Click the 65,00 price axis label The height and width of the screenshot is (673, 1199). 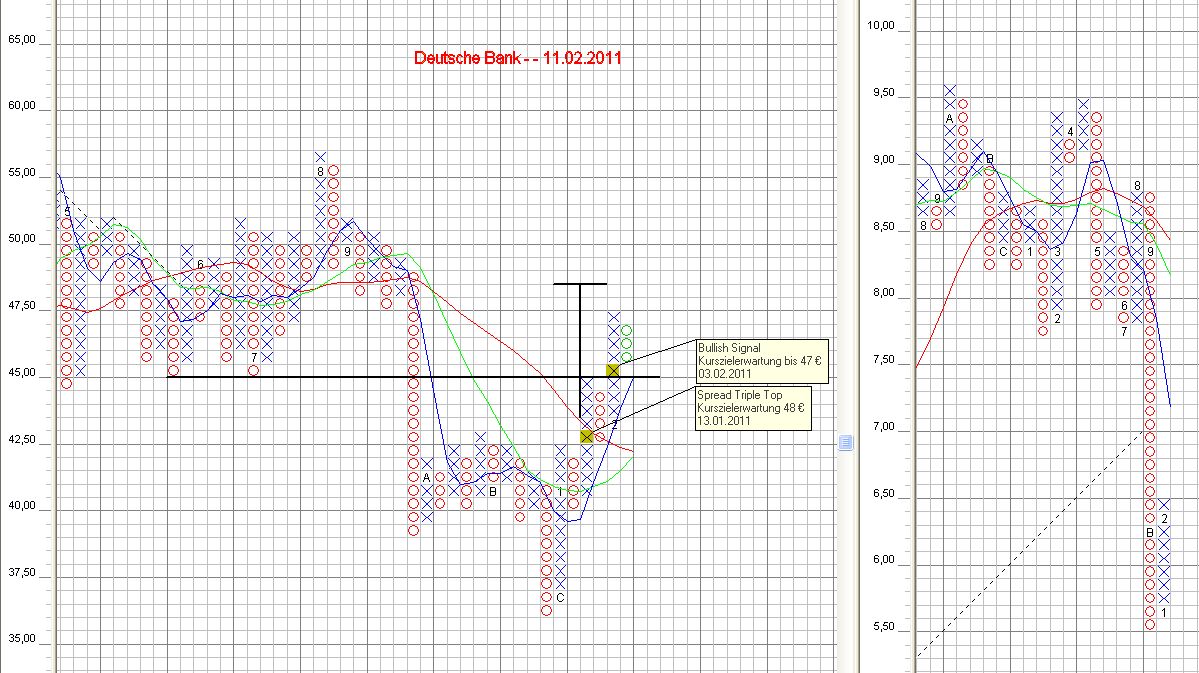pos(22,40)
